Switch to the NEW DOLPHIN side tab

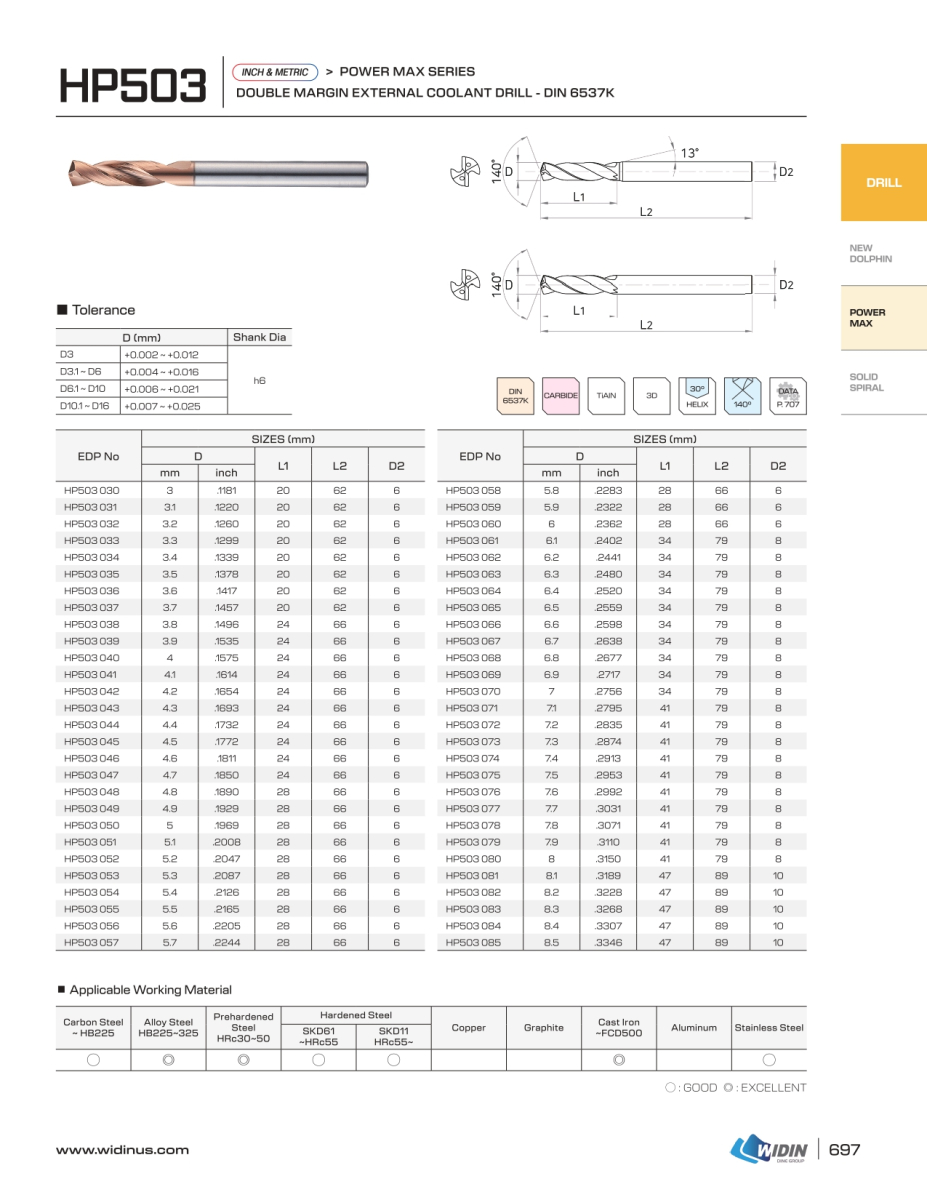[x=870, y=254]
